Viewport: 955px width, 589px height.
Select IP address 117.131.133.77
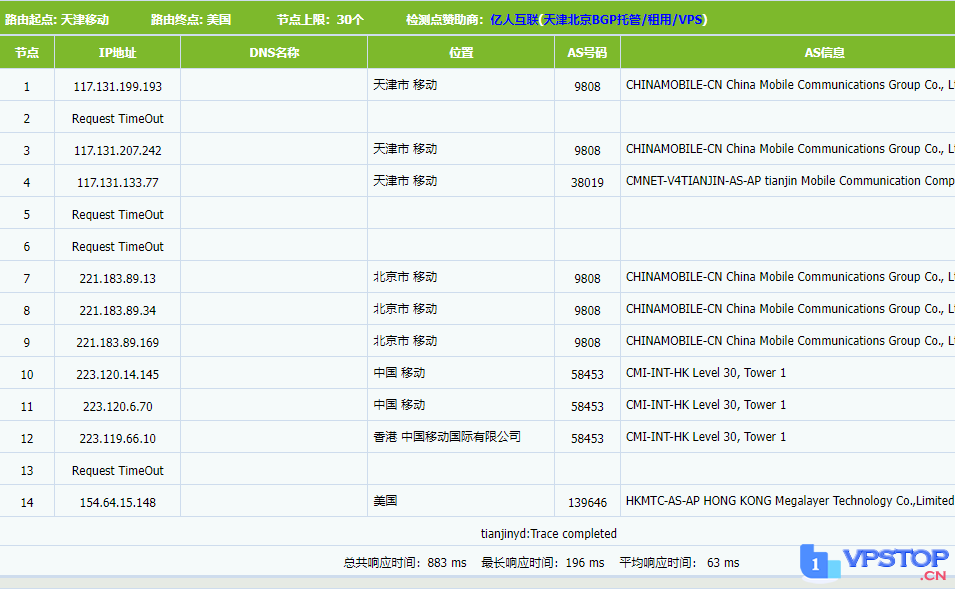pos(118,183)
